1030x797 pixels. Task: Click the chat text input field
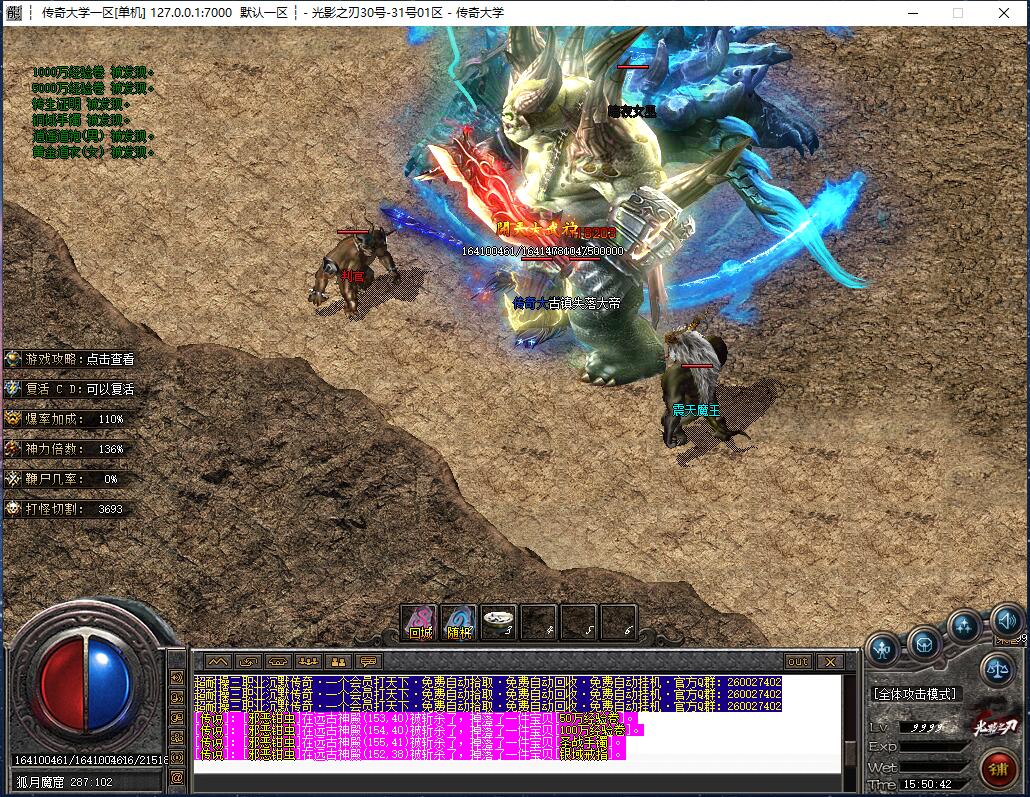pos(518,783)
